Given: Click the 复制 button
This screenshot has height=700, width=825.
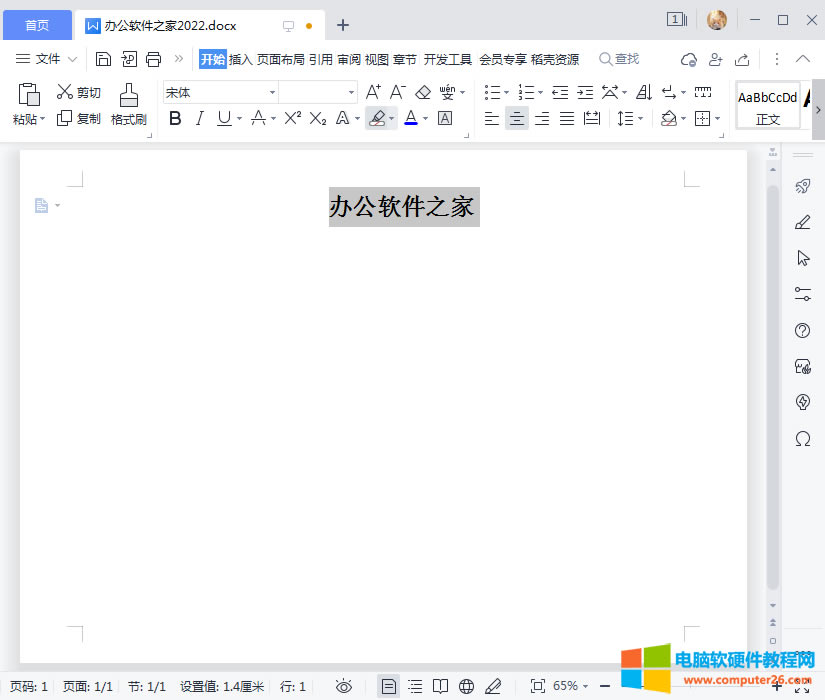Looking at the screenshot, I should click(78, 118).
